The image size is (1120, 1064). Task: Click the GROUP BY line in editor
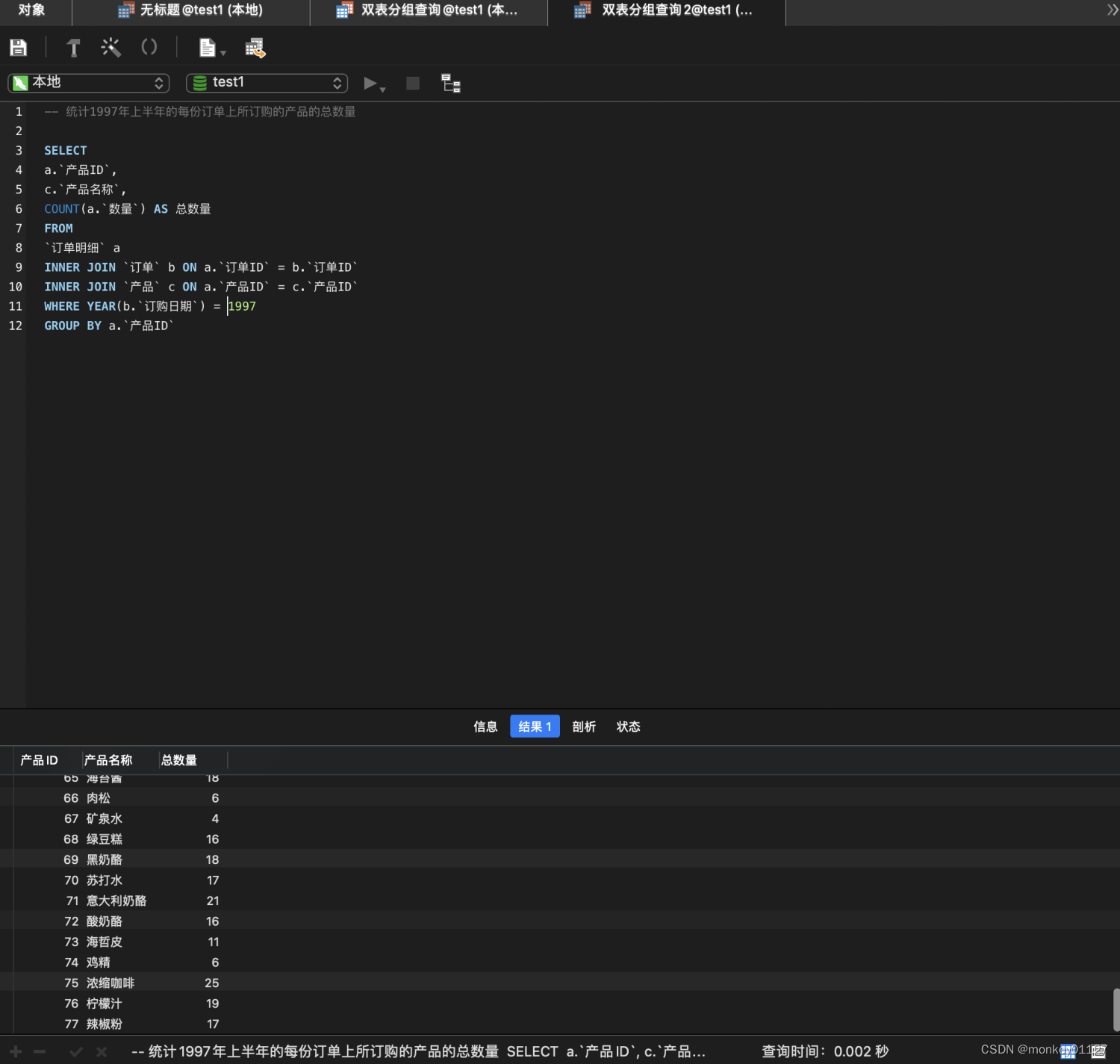[109, 326]
